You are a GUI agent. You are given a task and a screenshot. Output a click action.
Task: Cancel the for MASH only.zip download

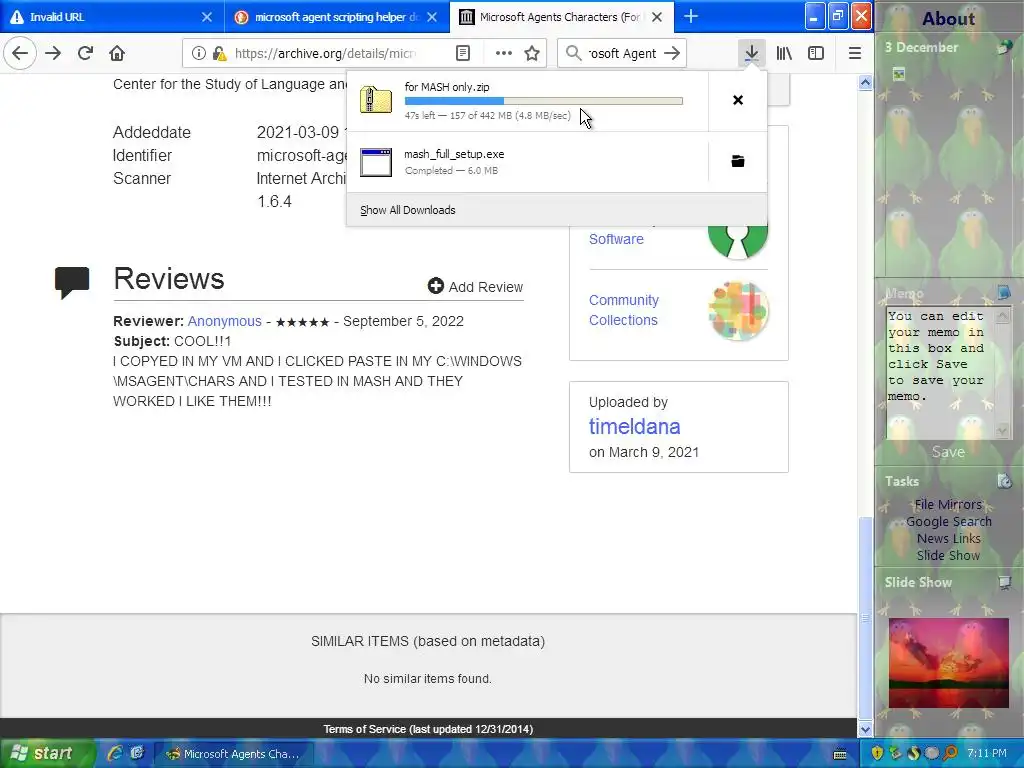738,100
